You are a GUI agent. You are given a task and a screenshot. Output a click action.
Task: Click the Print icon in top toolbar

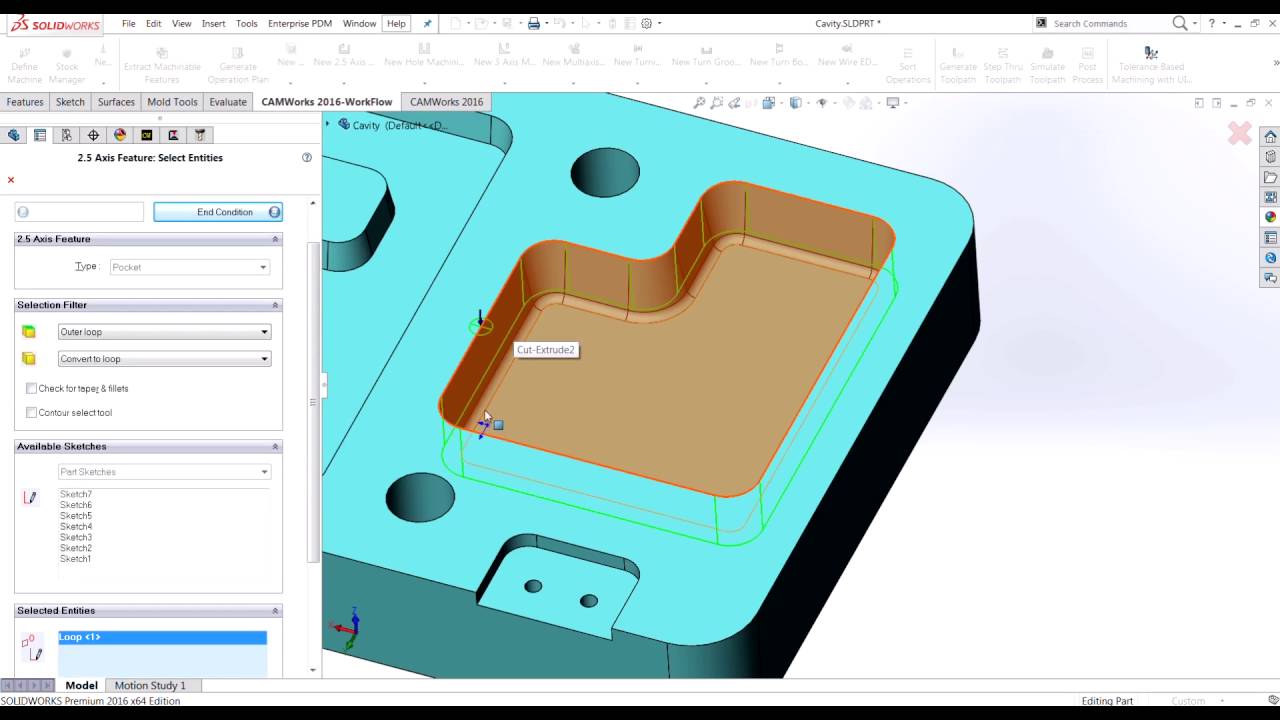(534, 23)
